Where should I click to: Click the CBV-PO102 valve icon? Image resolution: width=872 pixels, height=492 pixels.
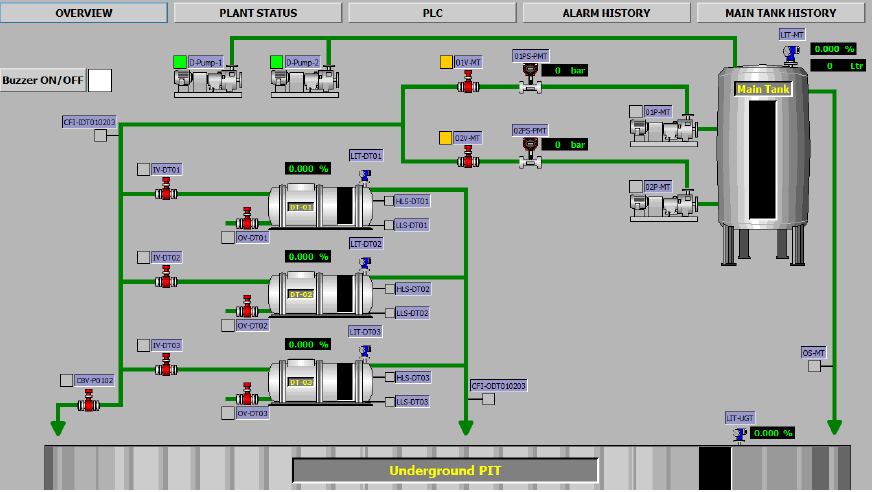point(89,403)
